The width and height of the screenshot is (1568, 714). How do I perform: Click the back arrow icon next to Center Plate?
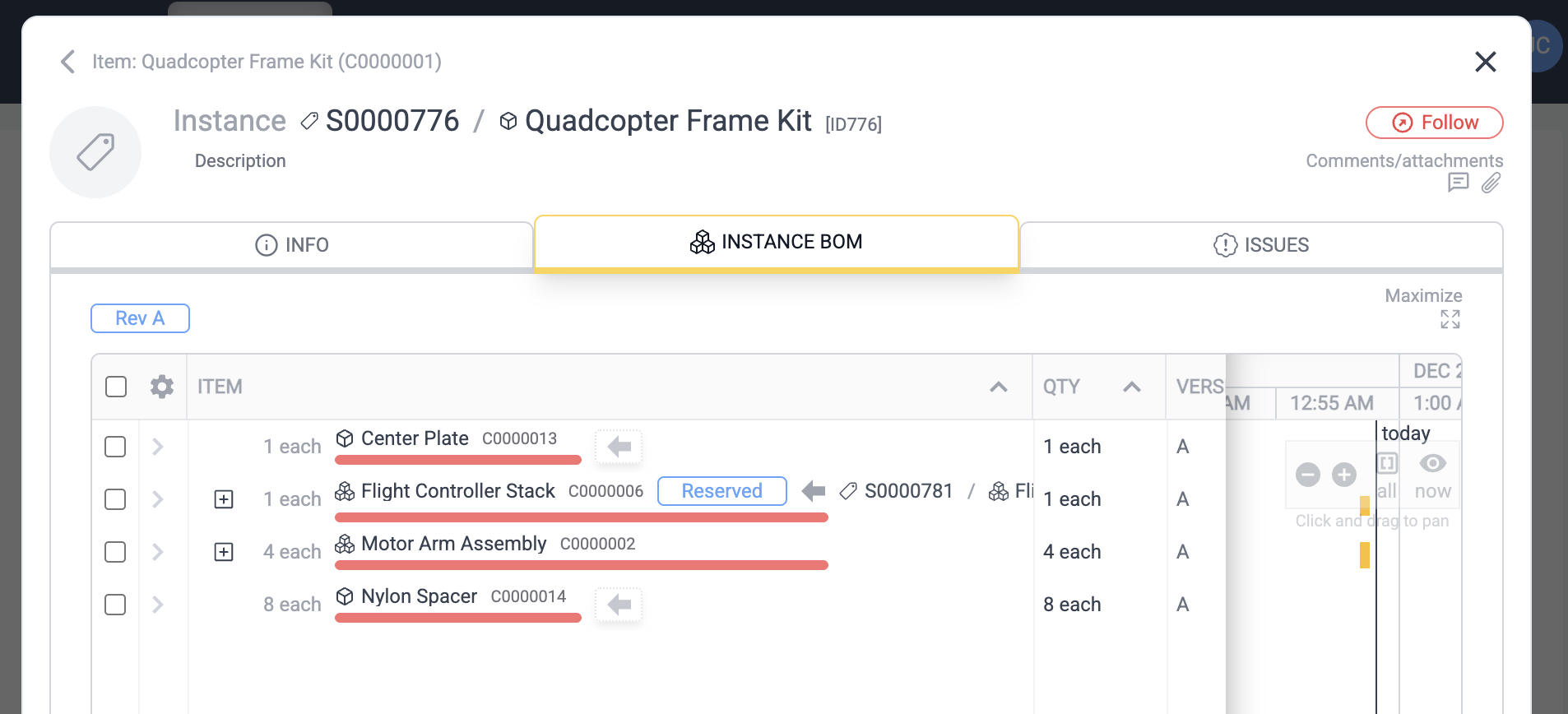[x=619, y=447]
